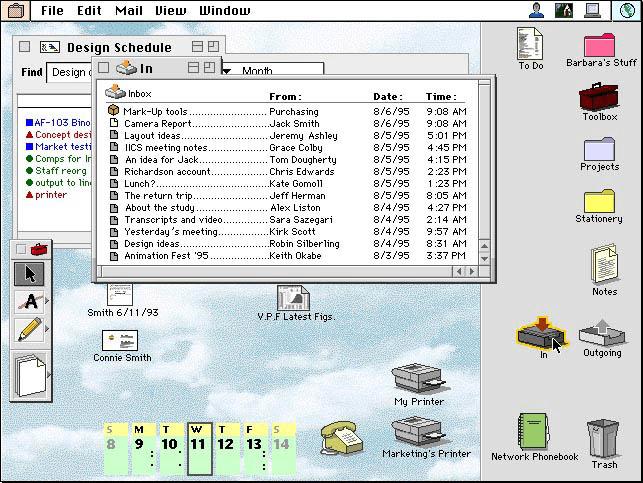
Task: Open the Stationery folder
Action: click(599, 200)
